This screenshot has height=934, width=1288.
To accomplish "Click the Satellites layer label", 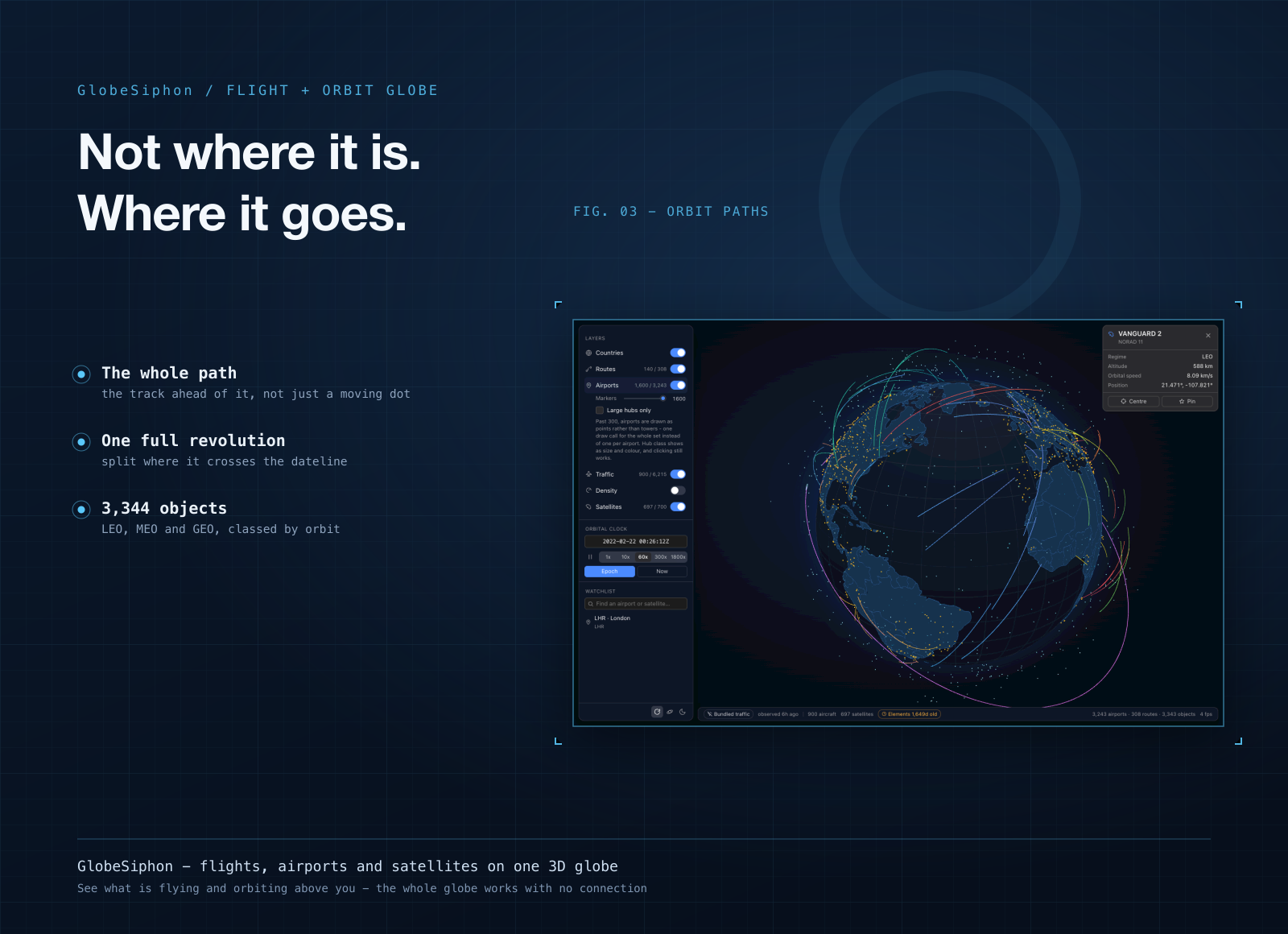I will (609, 506).
